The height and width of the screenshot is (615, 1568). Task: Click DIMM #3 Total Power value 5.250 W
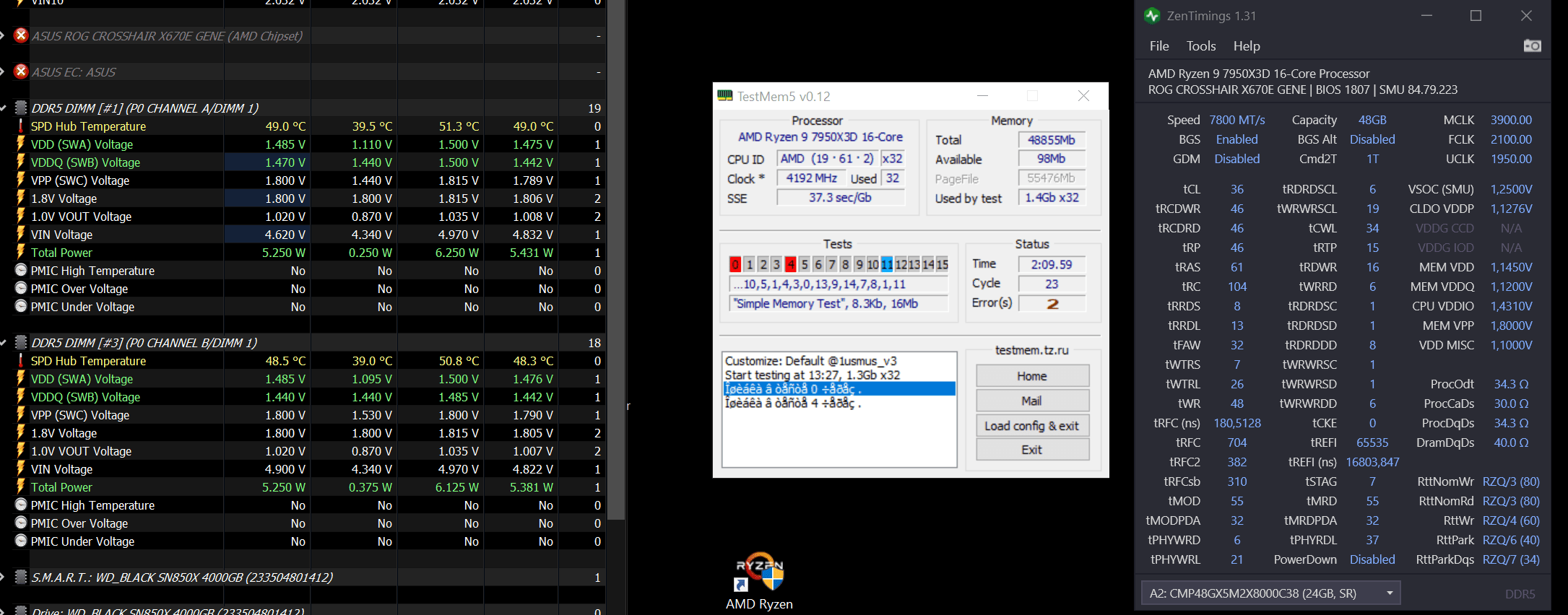point(284,487)
